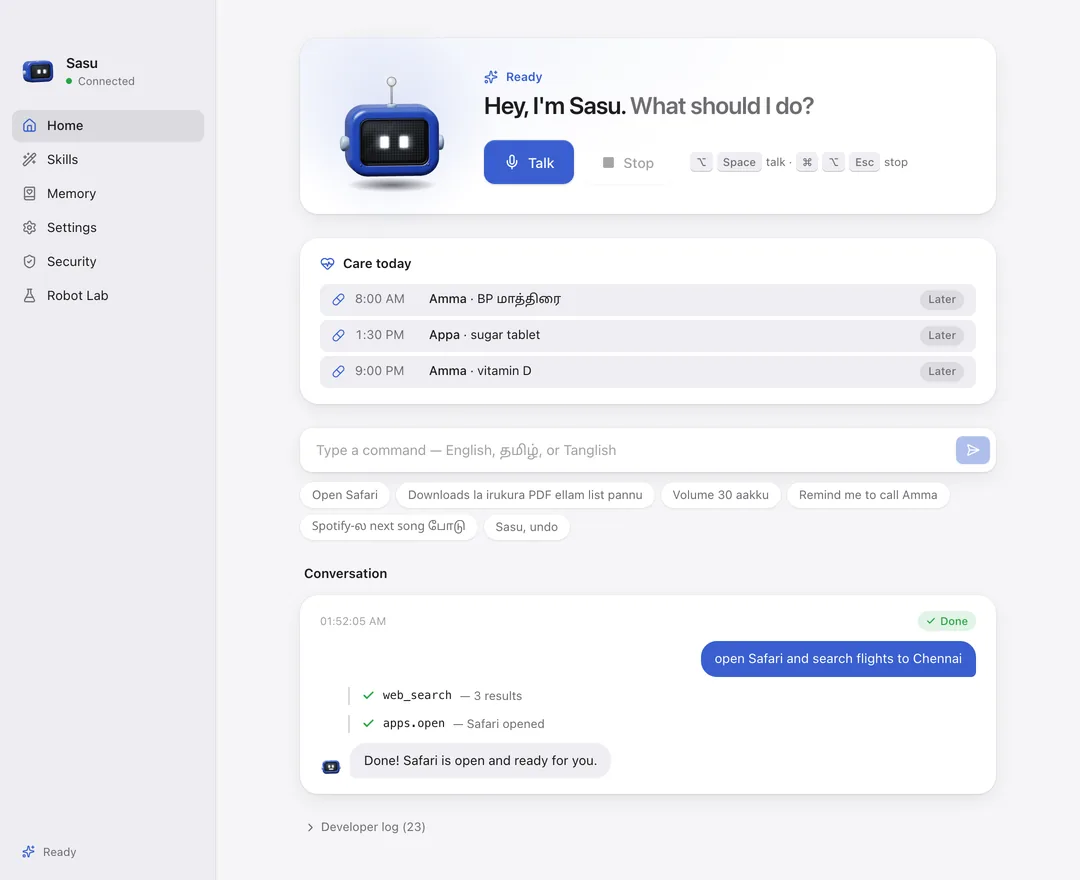
Task: Choose the Spotify next song suggestion
Action: point(388,527)
